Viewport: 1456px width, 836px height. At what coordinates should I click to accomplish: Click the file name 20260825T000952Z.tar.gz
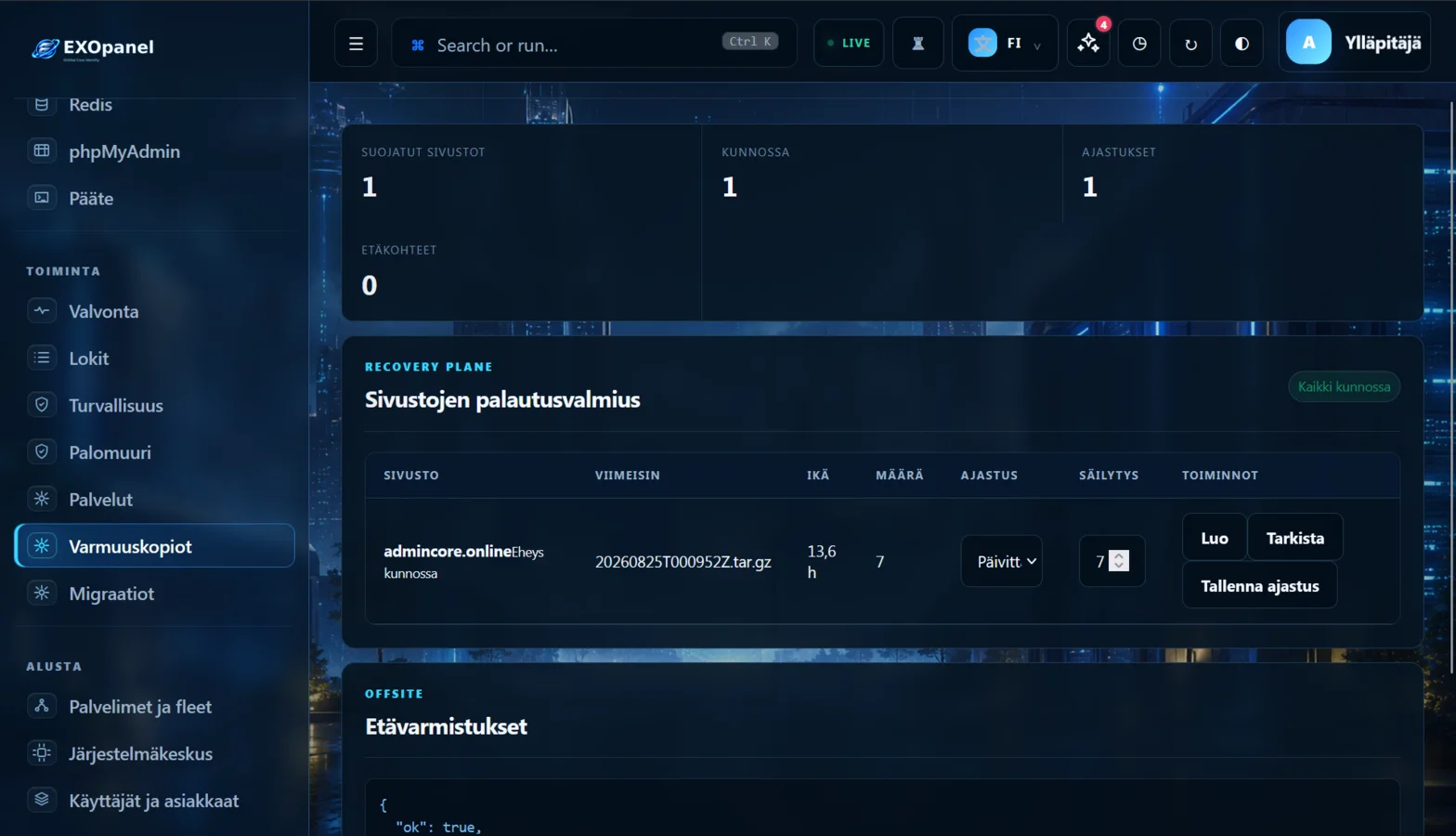(x=682, y=562)
